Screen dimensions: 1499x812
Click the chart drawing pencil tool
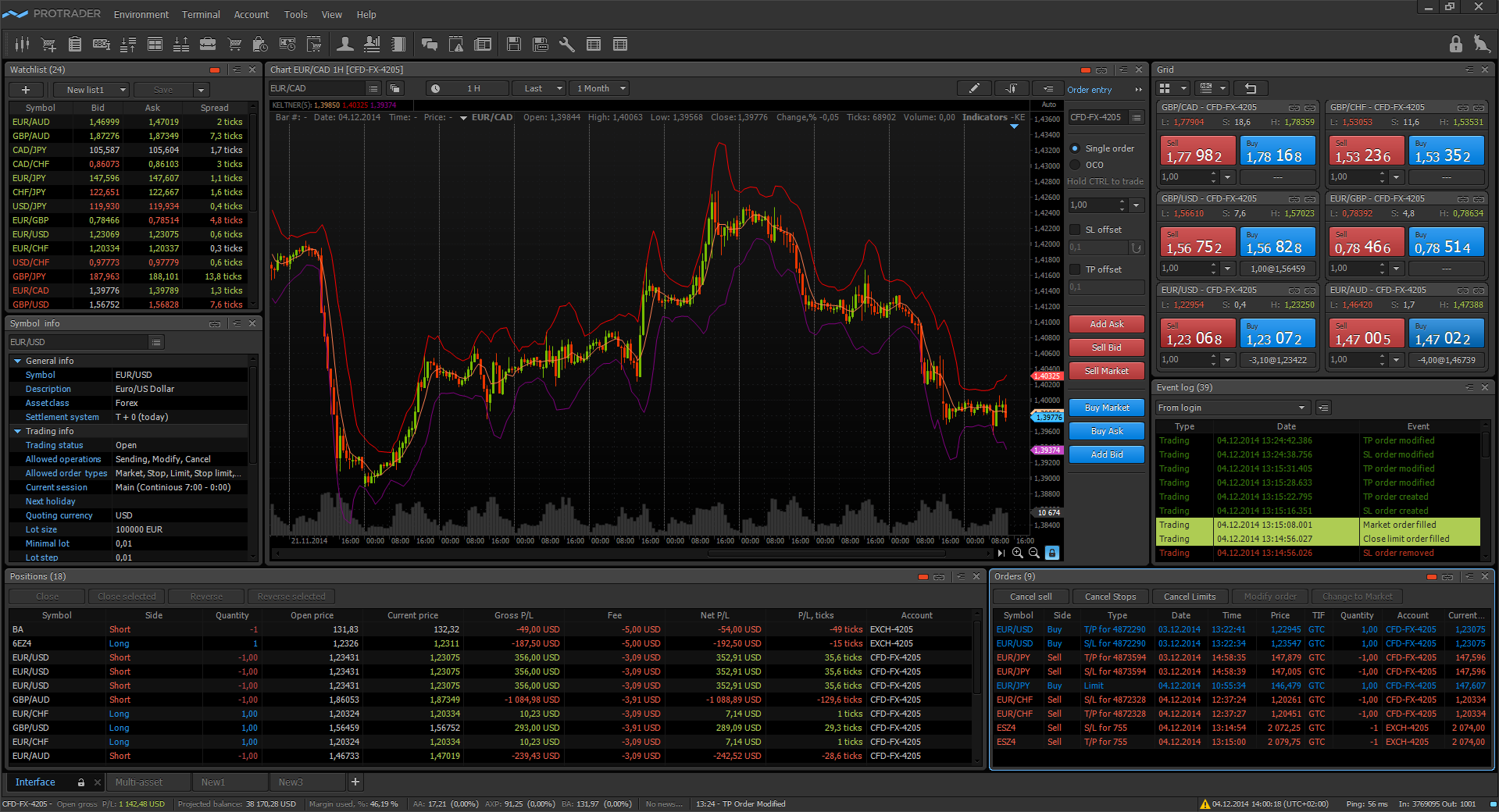pyautogui.click(x=973, y=88)
